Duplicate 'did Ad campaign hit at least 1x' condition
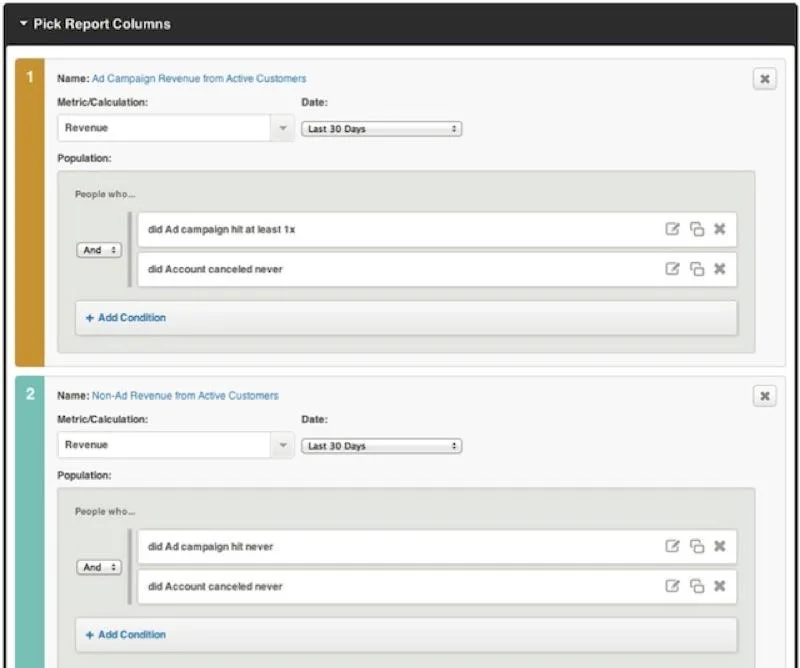Screen dimensions: 800x668 (x=697, y=229)
